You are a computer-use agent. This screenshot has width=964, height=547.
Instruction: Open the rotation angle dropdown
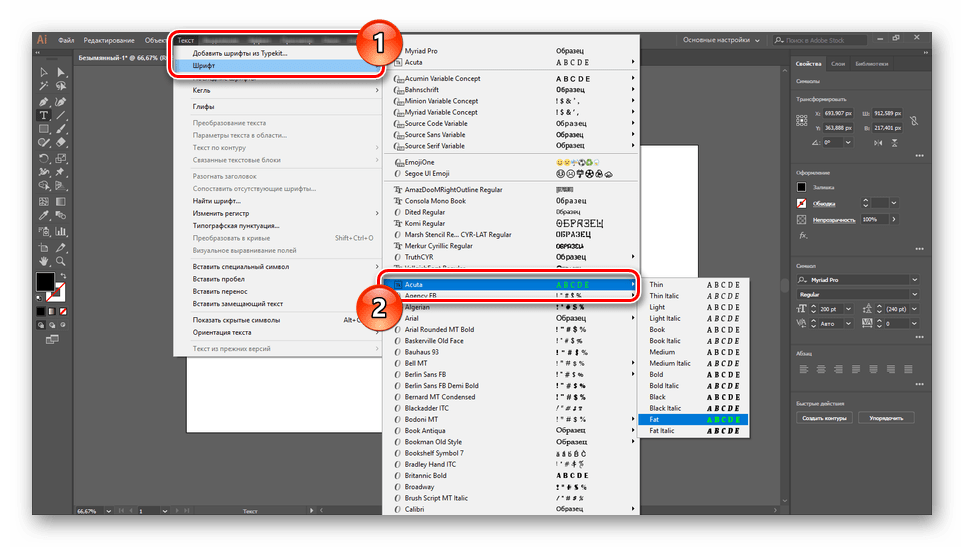point(848,143)
